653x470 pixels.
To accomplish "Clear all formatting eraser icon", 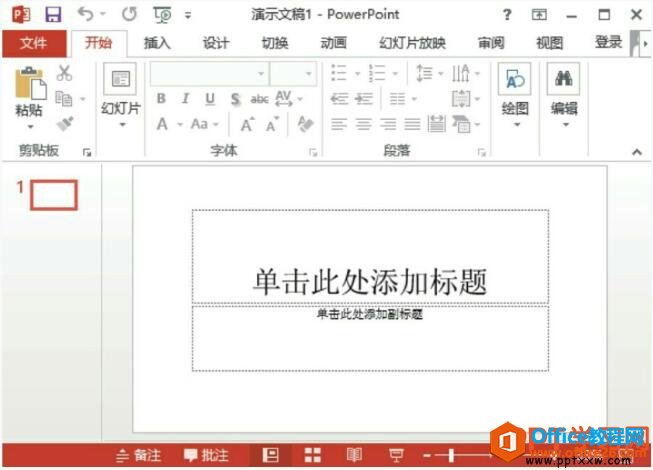I will (x=305, y=124).
